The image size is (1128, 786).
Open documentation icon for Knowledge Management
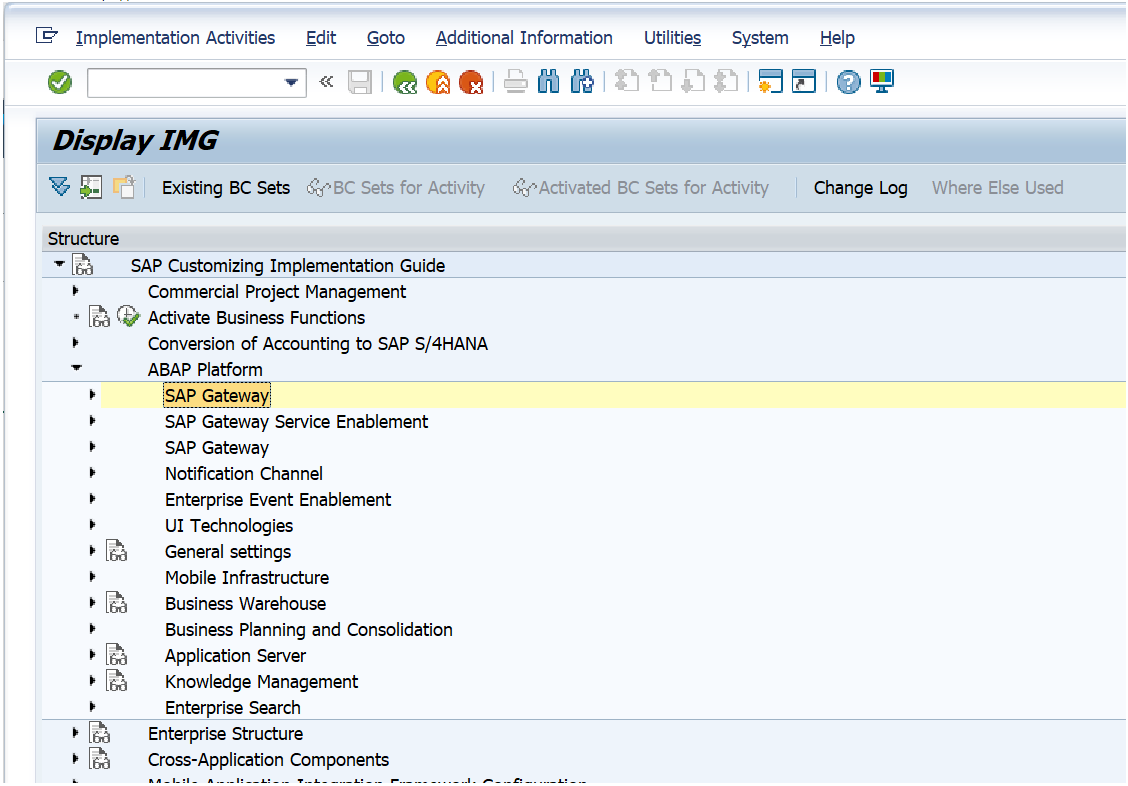[117, 680]
